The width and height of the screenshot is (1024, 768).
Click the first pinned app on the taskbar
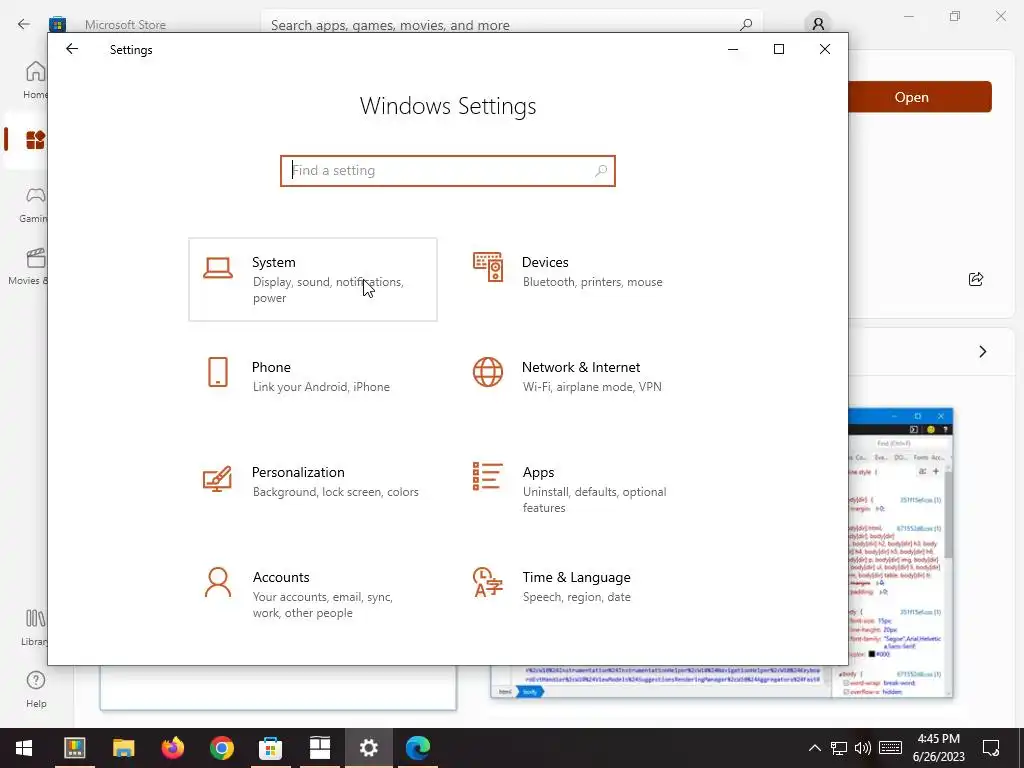tap(74, 748)
